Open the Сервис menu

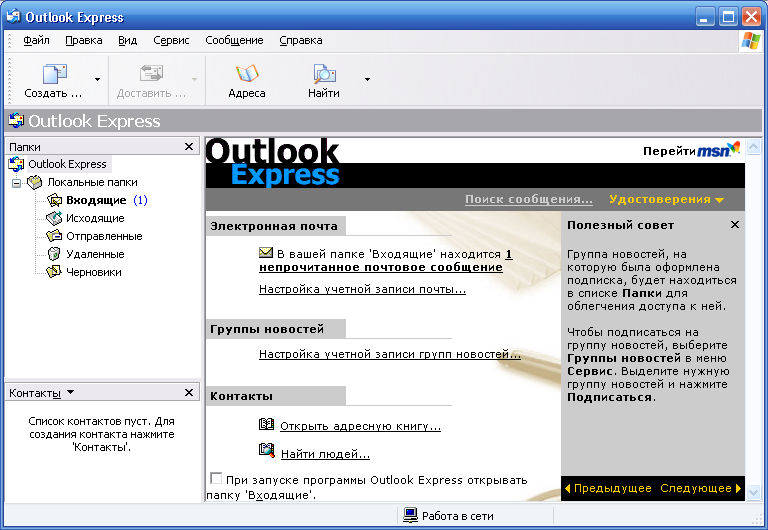coord(171,41)
